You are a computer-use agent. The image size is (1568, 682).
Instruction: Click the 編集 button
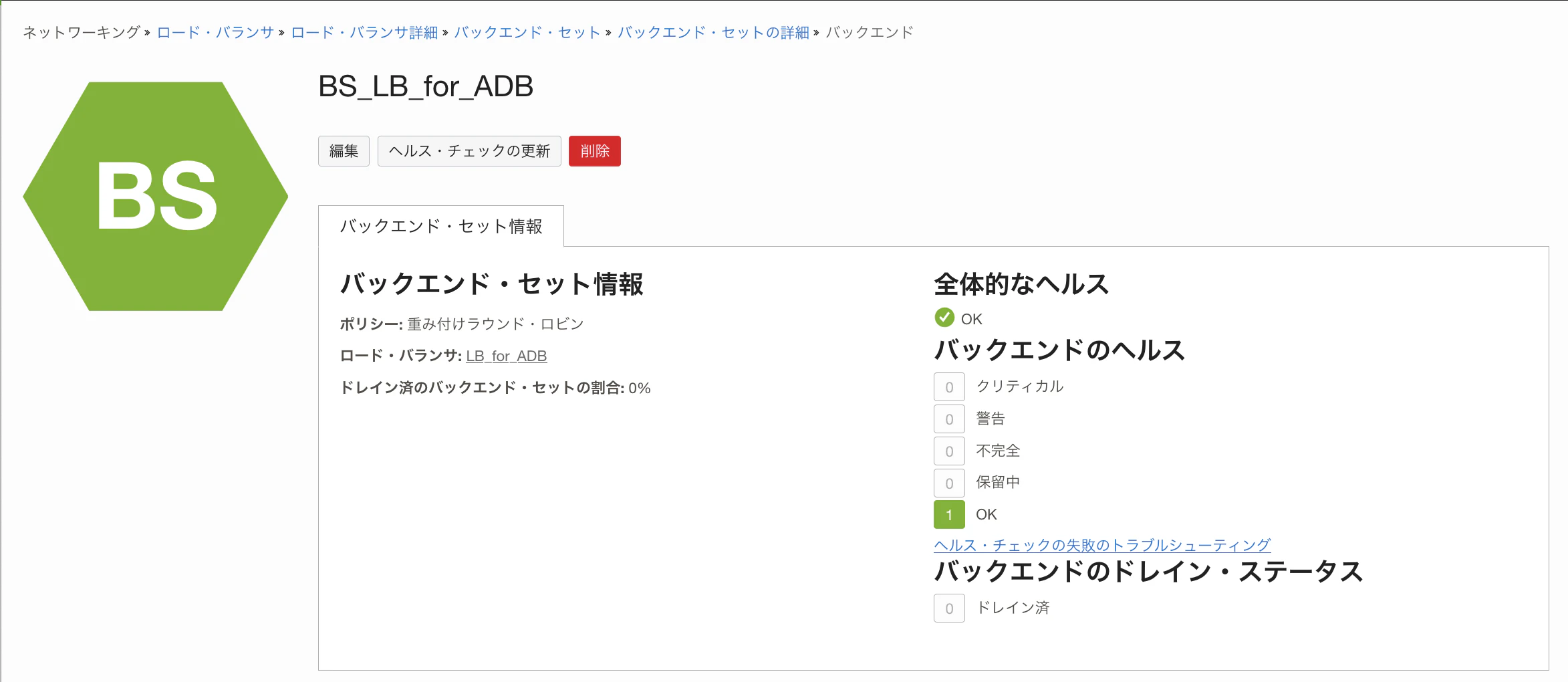[x=344, y=151]
